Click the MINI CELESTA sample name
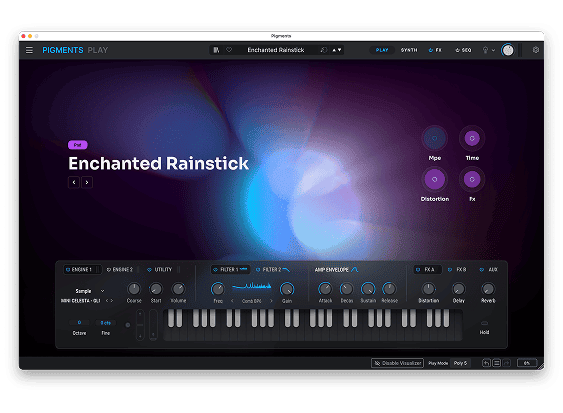Image resolution: width=563 pixels, height=413 pixels. pos(81,301)
